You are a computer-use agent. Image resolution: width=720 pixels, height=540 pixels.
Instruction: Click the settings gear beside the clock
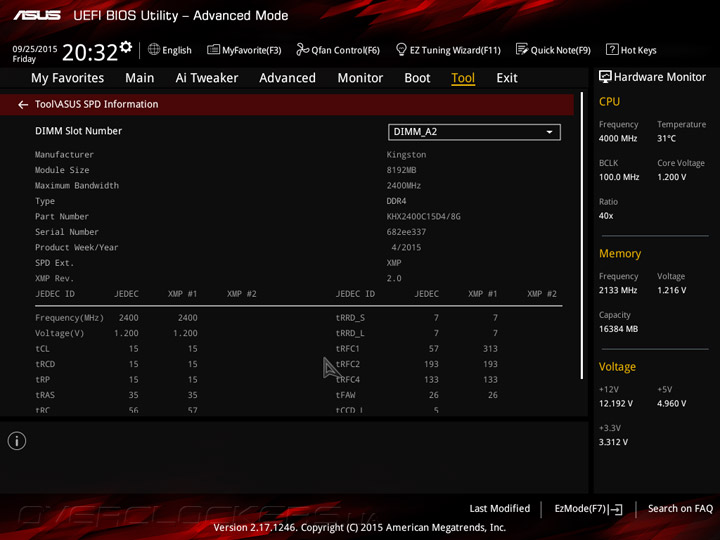[126, 47]
